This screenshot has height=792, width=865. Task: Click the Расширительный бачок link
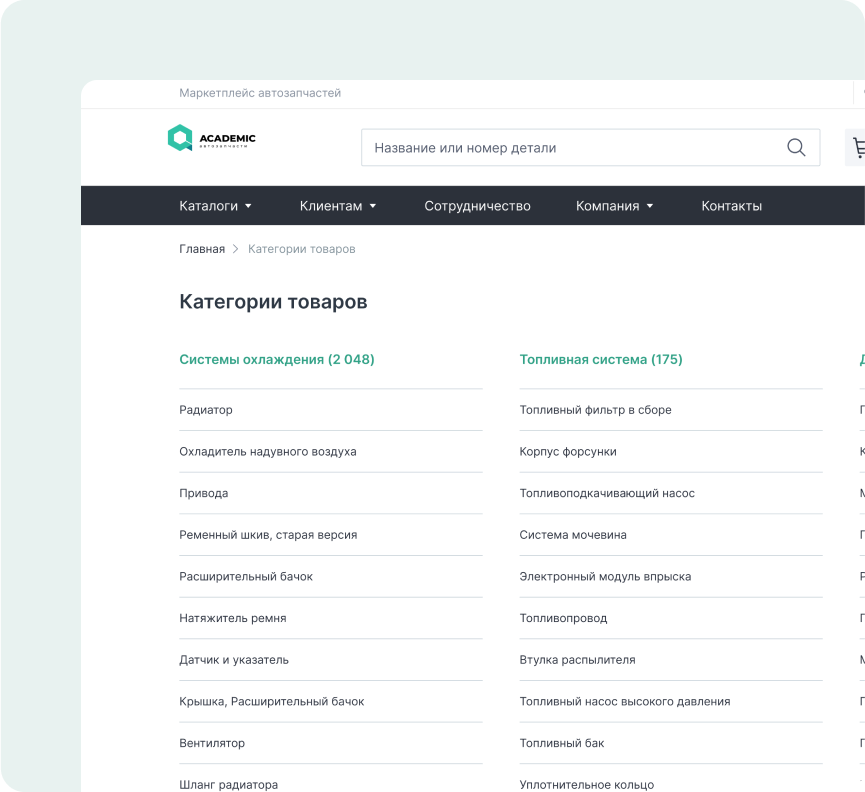tap(245, 576)
